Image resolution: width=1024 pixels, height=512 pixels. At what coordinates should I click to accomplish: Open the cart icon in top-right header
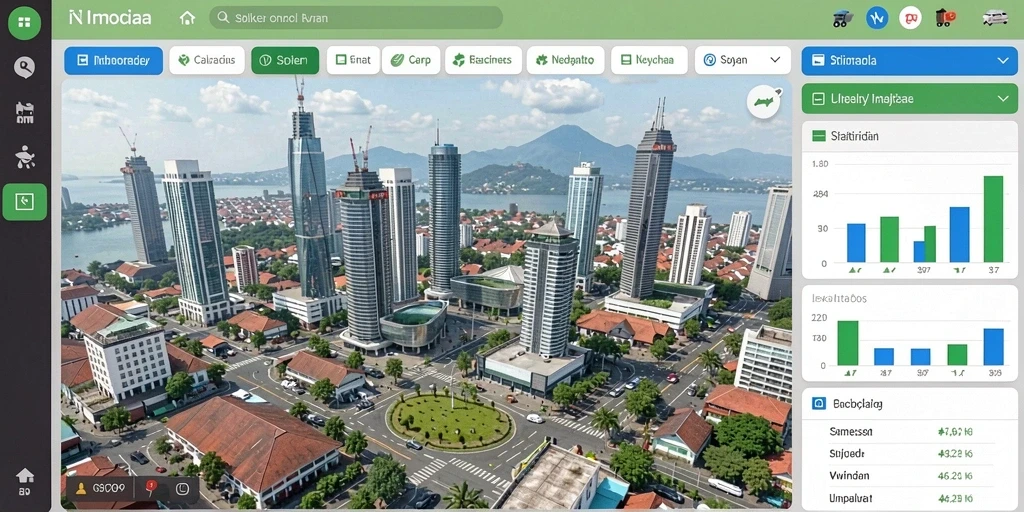pos(843,18)
